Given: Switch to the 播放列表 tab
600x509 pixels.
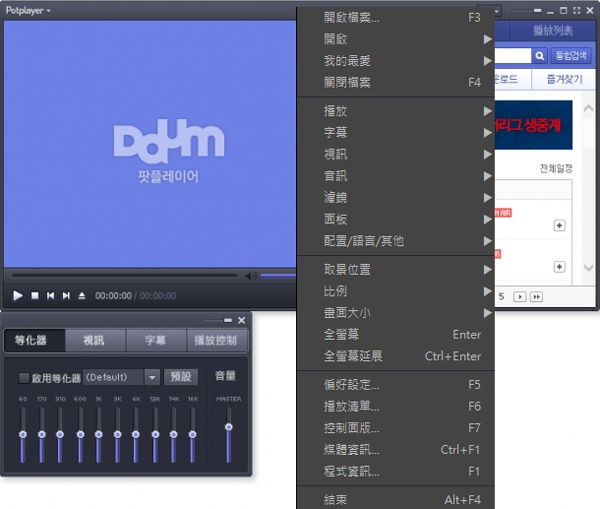Looking at the screenshot, I should (x=553, y=31).
